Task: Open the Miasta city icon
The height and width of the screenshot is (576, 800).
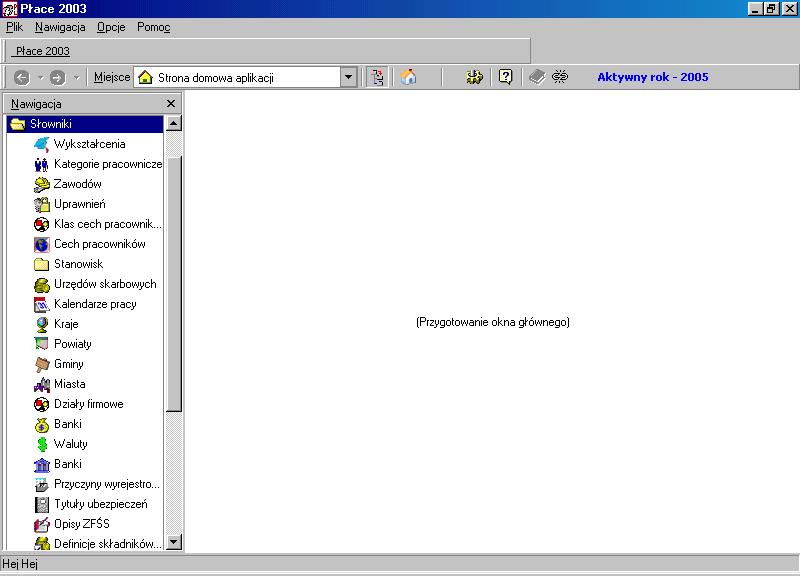Action: pos(42,384)
